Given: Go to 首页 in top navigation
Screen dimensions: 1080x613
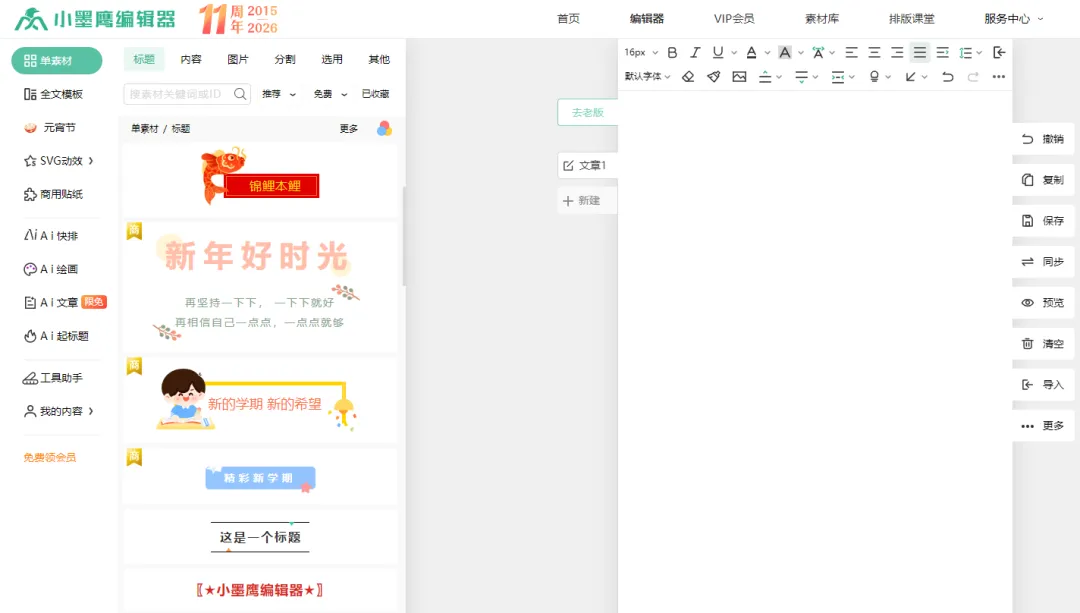Looking at the screenshot, I should click(x=568, y=19).
